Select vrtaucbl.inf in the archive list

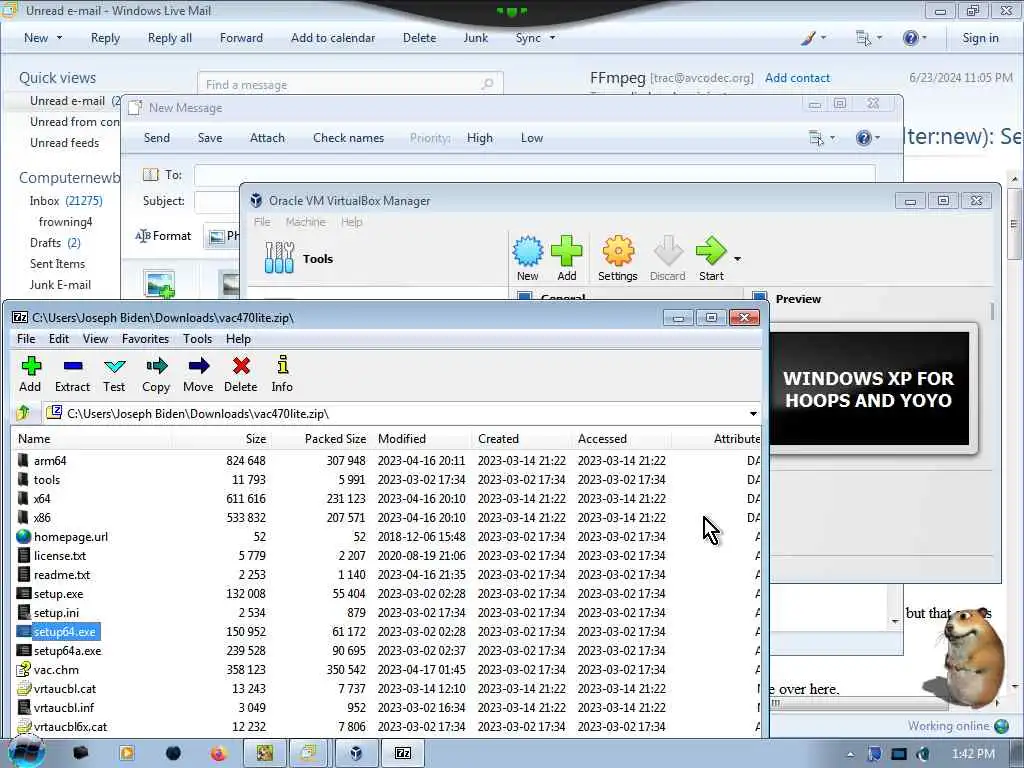click(x=385, y=707)
